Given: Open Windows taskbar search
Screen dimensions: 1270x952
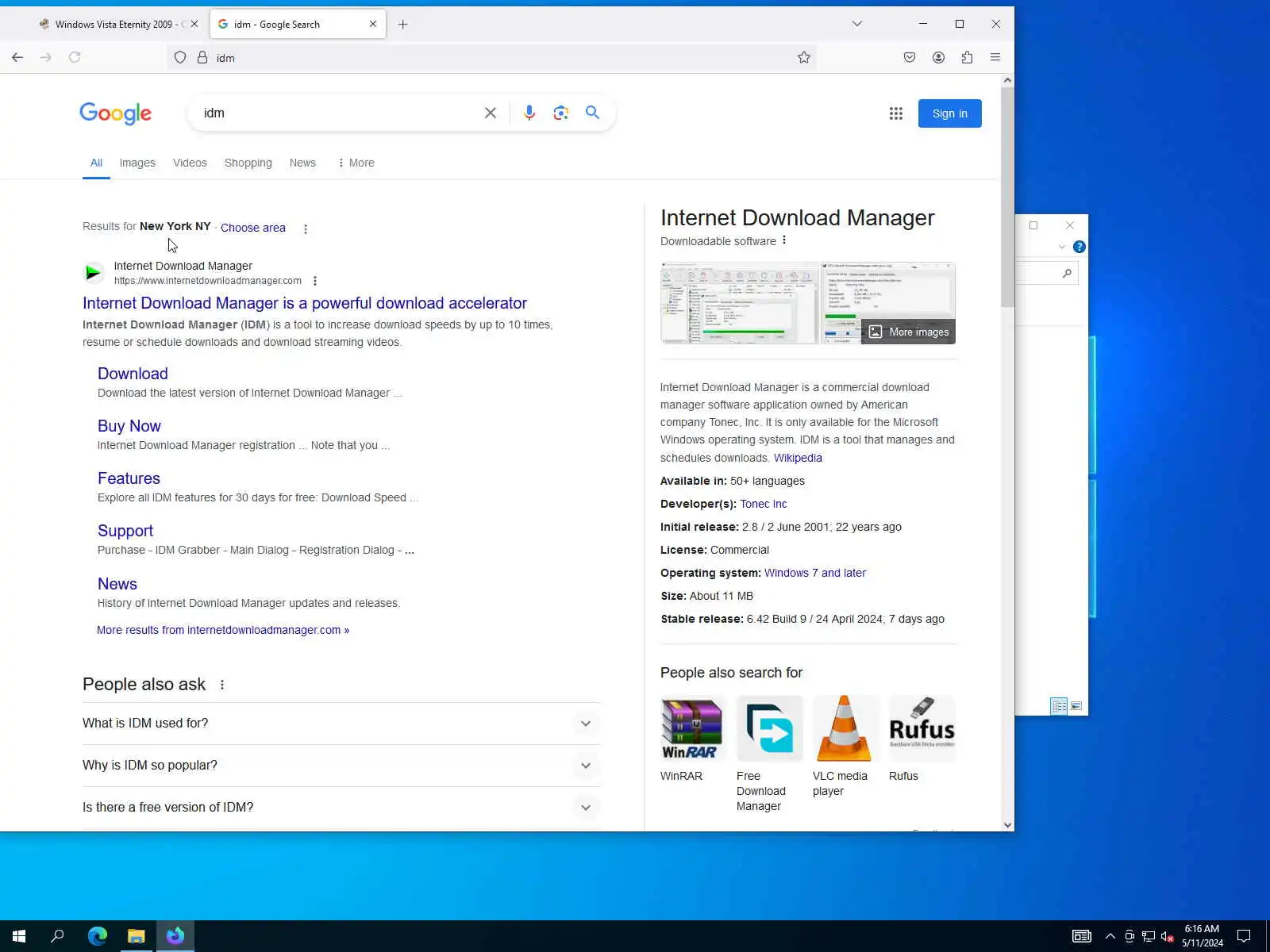Looking at the screenshot, I should [x=57, y=936].
